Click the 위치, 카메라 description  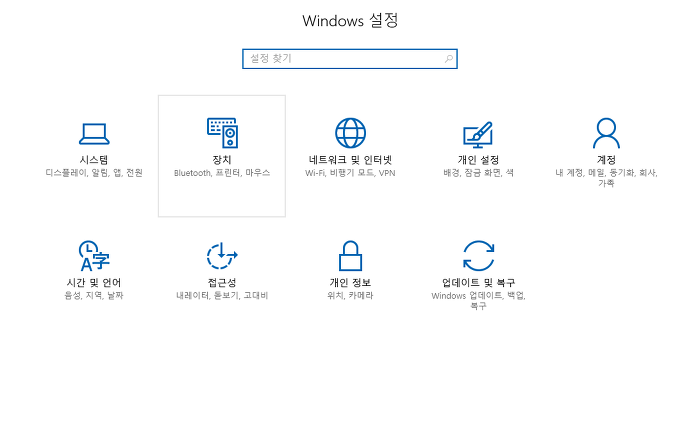tap(350, 295)
